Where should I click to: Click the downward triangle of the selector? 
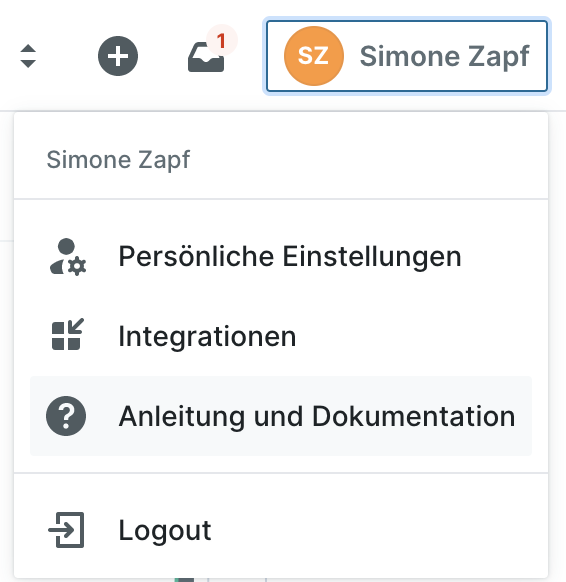[x=28, y=64]
